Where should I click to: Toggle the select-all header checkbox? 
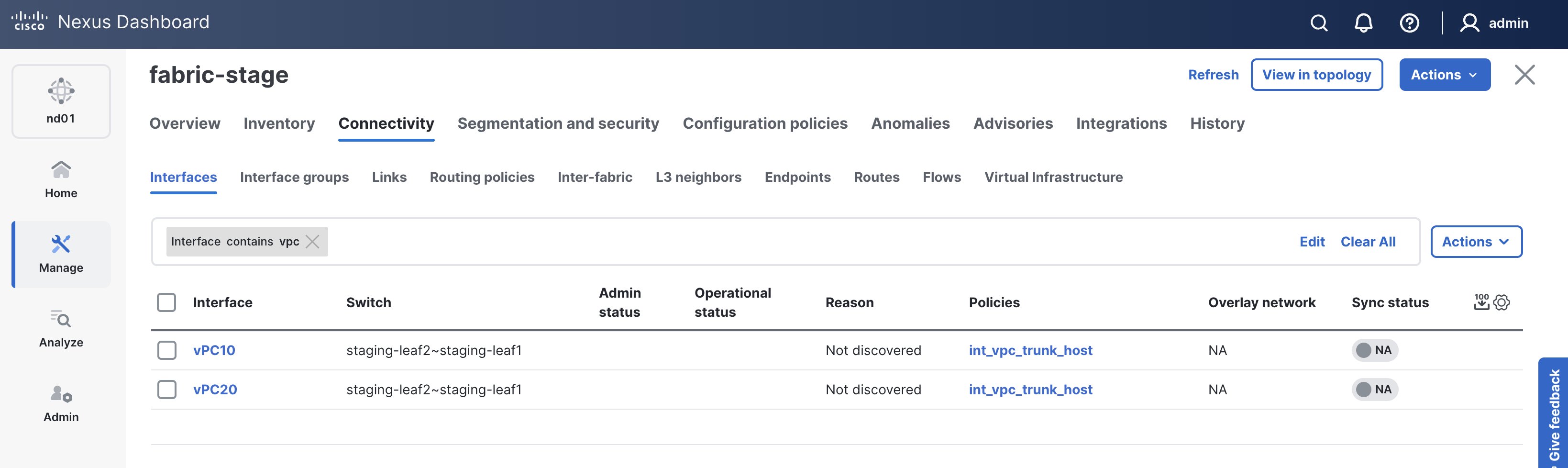coord(167,302)
